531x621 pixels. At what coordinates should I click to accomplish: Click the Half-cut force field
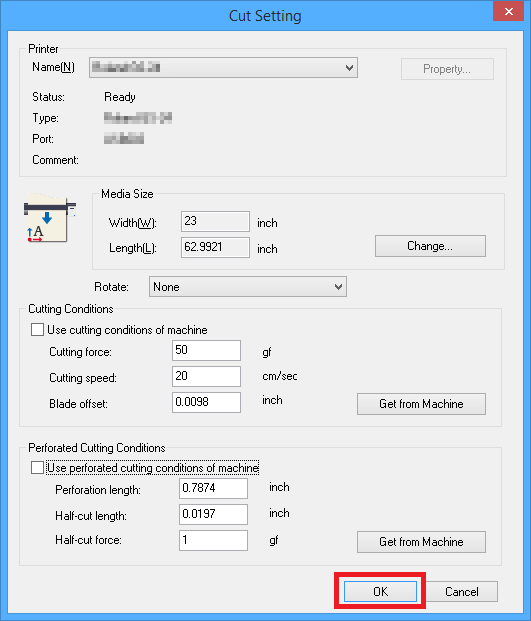[213, 540]
